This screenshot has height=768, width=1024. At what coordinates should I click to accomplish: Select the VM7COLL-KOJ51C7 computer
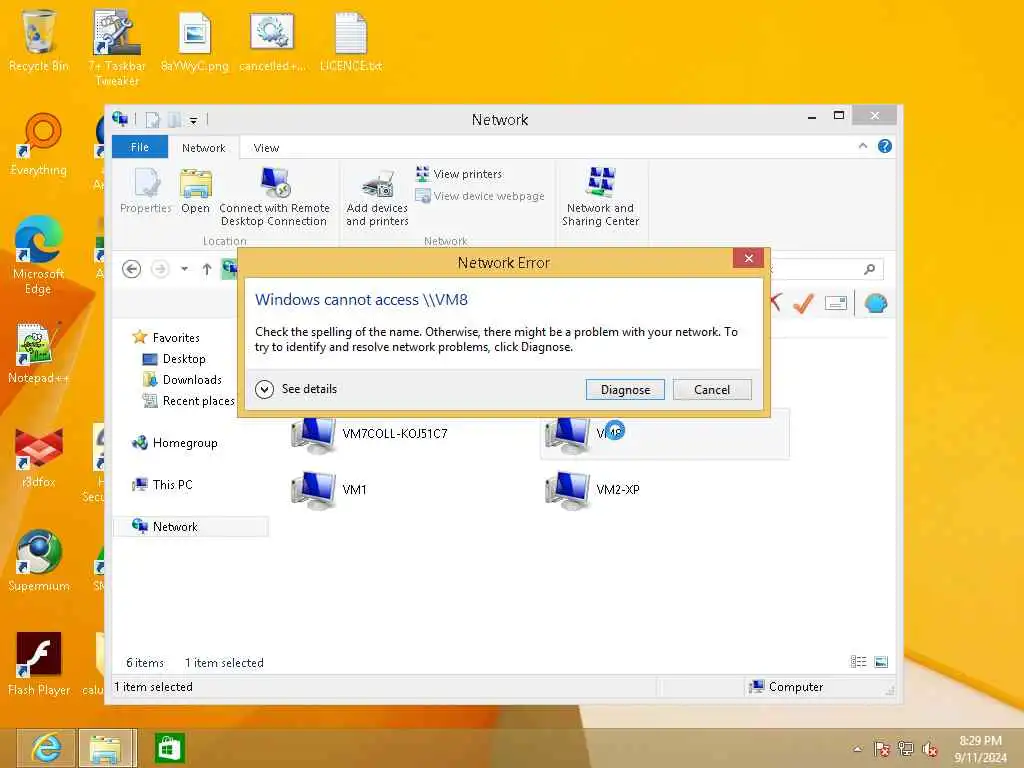click(x=370, y=434)
